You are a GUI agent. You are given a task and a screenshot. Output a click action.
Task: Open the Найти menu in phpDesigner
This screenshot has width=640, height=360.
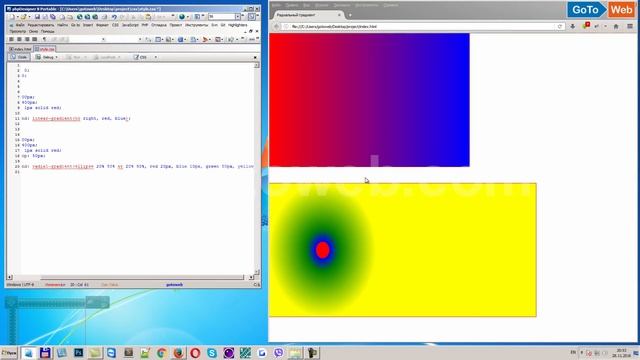pyautogui.click(x=62, y=25)
